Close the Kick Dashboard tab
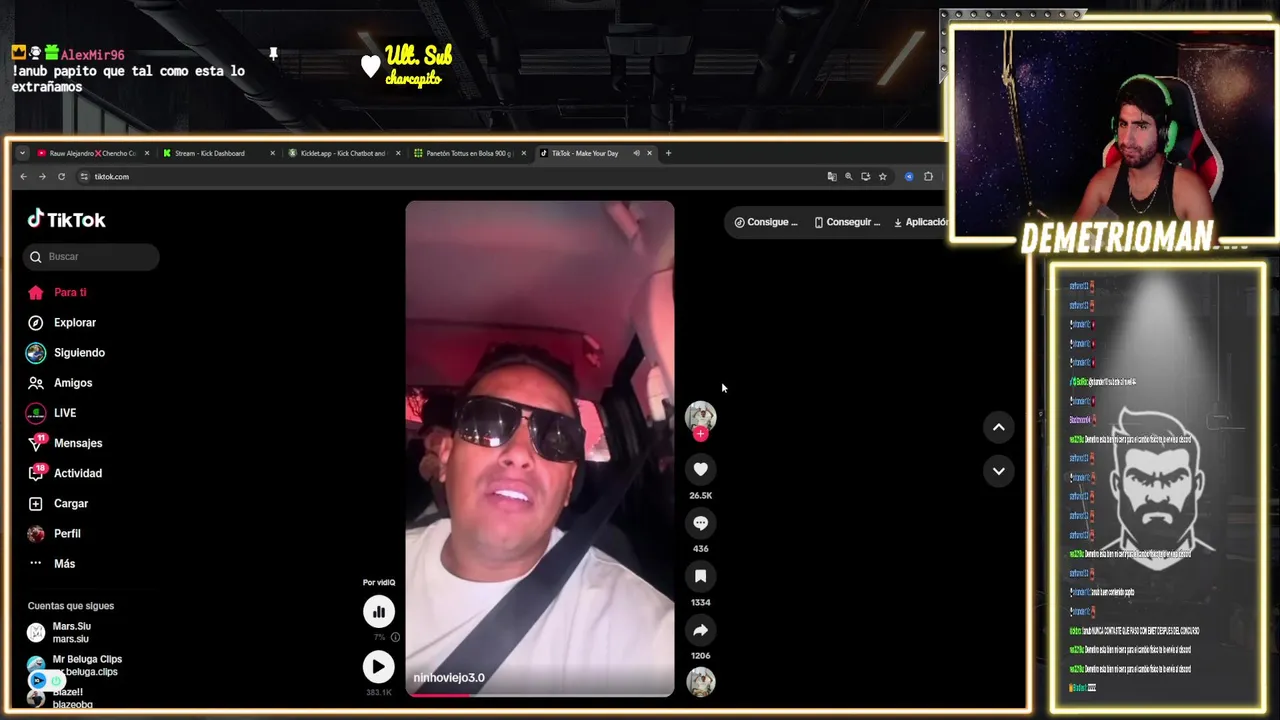This screenshot has height=720, width=1280. (272, 153)
